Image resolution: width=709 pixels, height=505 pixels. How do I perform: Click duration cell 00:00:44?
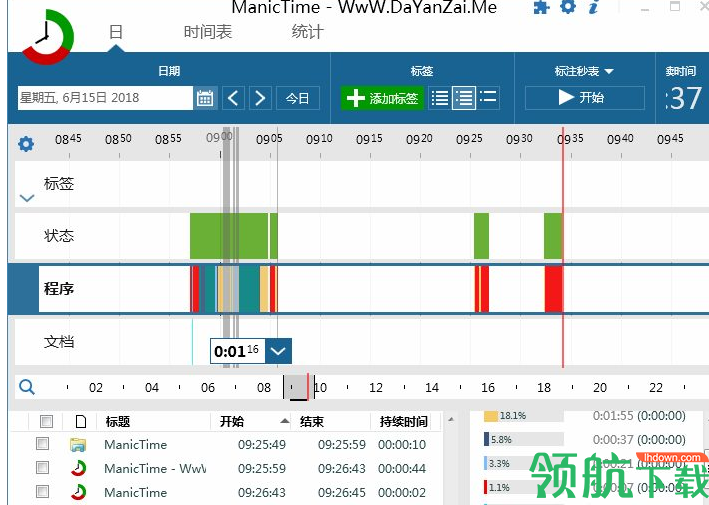coord(402,468)
